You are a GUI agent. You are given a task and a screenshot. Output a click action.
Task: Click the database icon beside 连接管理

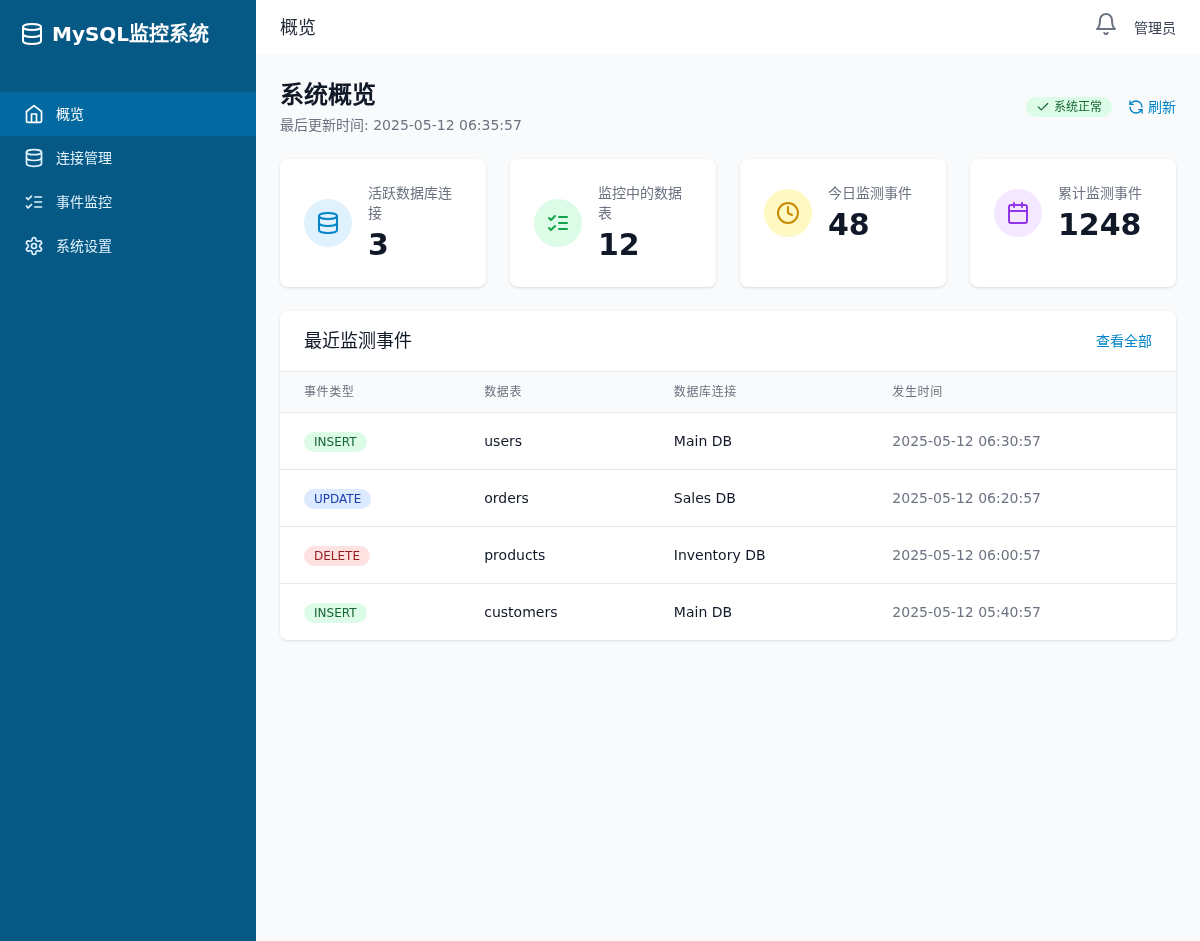pos(34,158)
